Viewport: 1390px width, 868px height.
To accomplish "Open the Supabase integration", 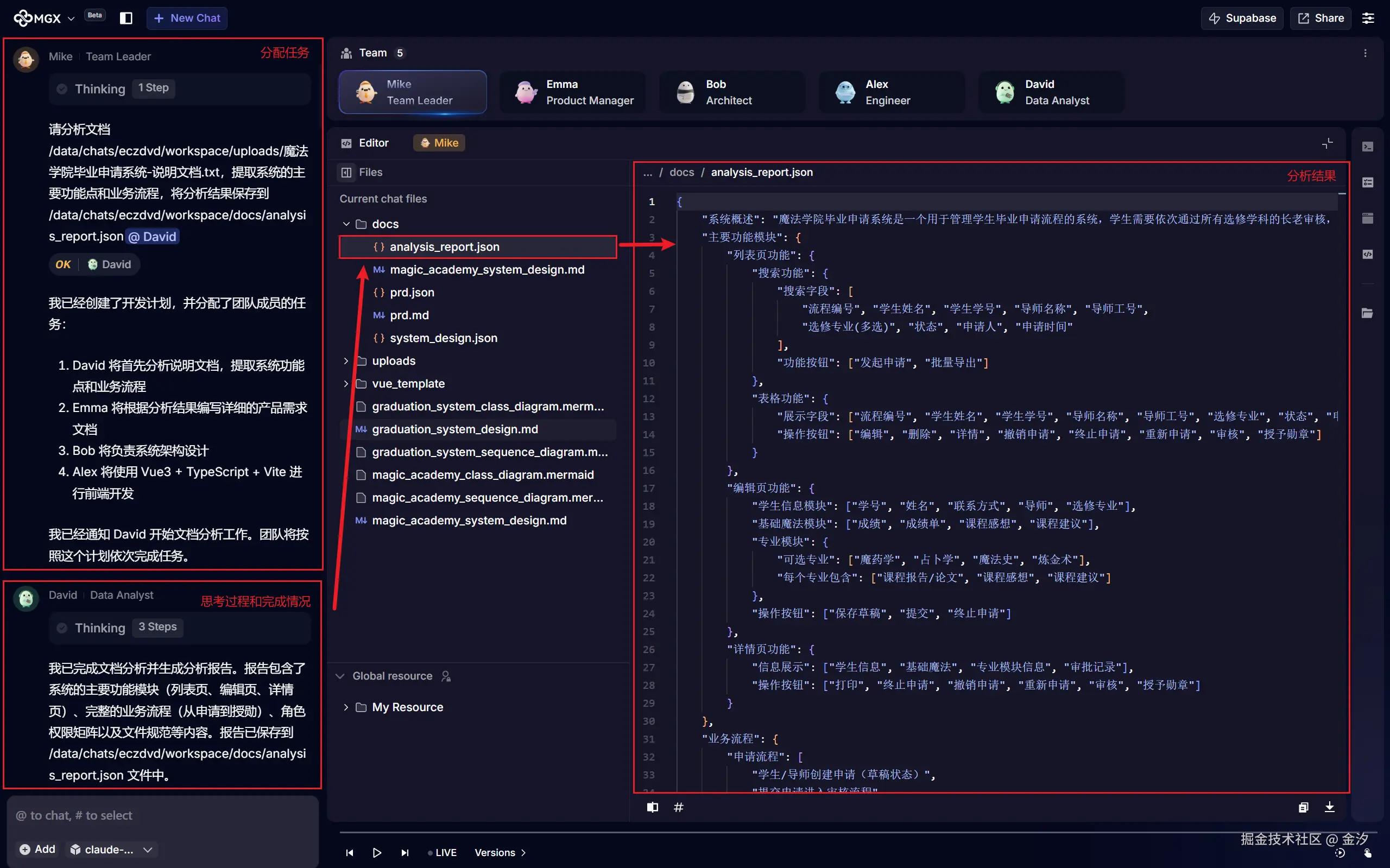I will [x=1242, y=18].
